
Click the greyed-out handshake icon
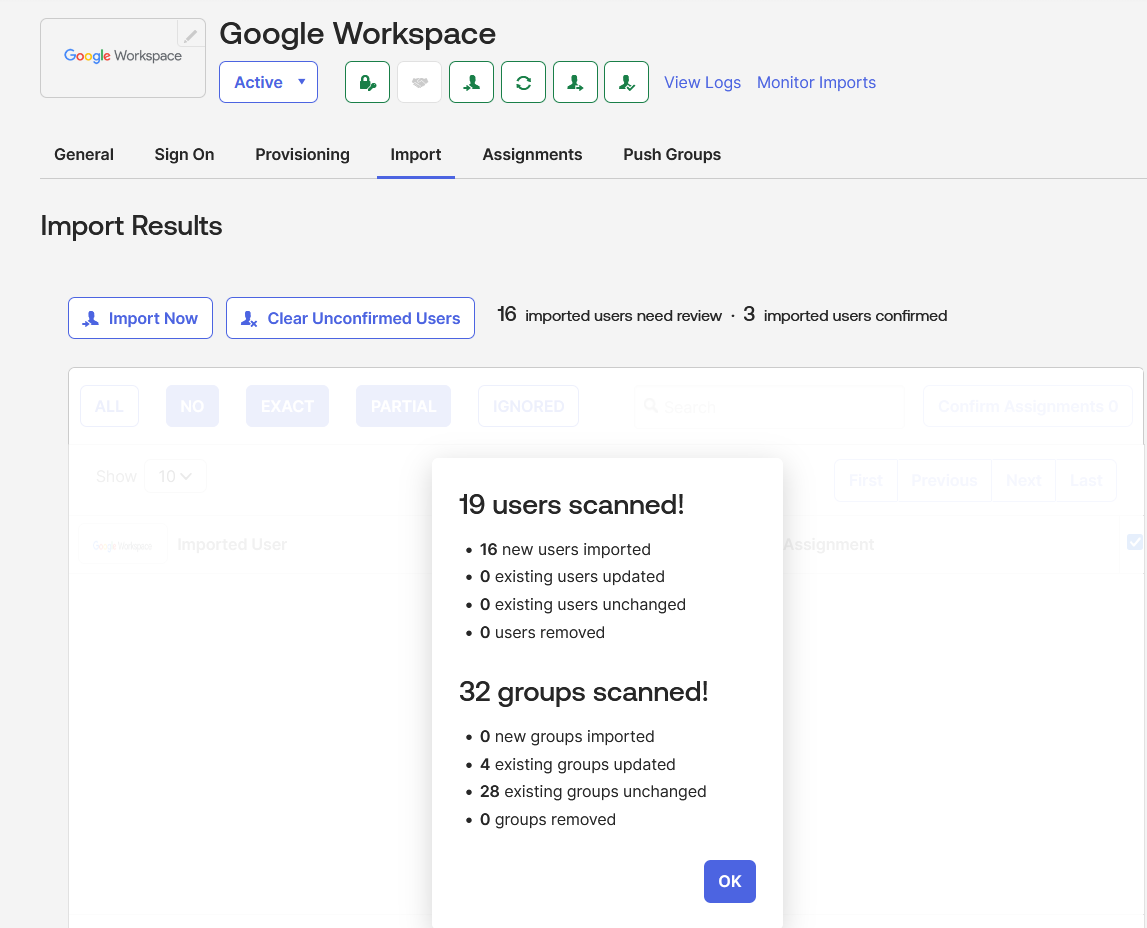coord(420,83)
